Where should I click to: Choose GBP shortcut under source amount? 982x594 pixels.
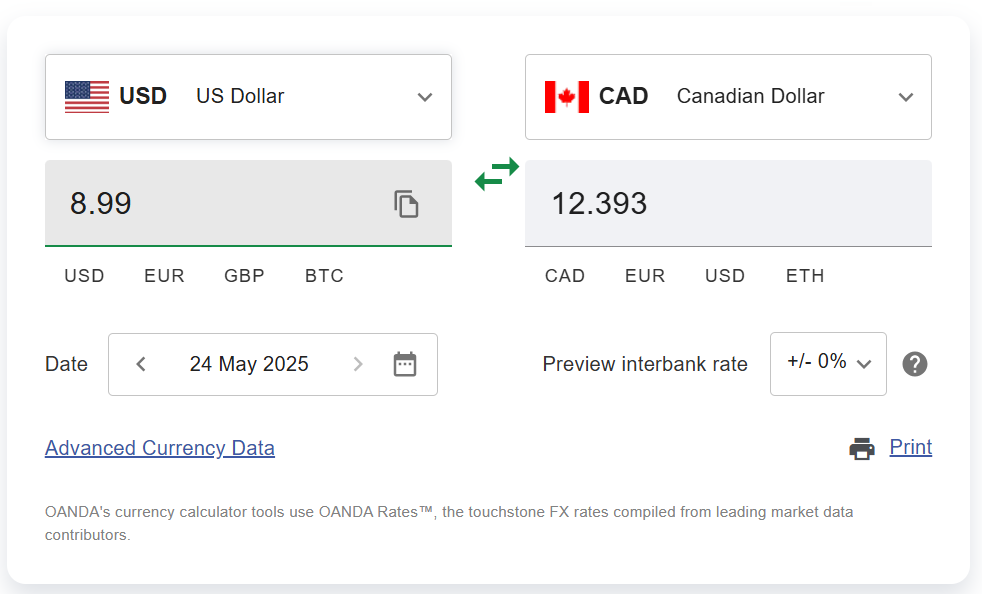(244, 276)
